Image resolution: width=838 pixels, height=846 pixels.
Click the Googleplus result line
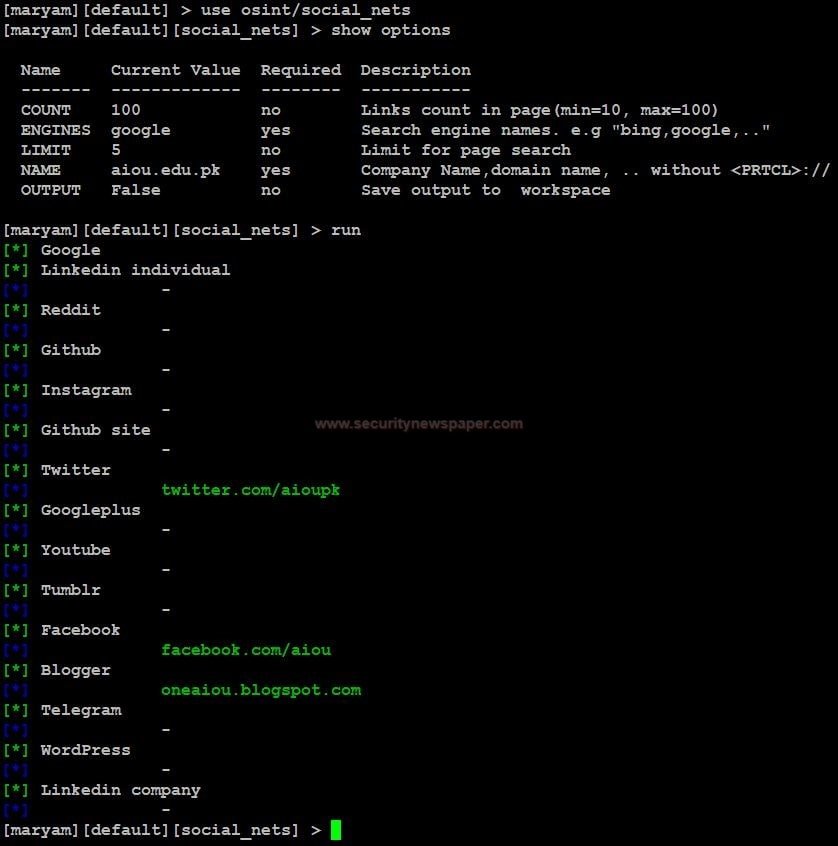[x=91, y=510]
